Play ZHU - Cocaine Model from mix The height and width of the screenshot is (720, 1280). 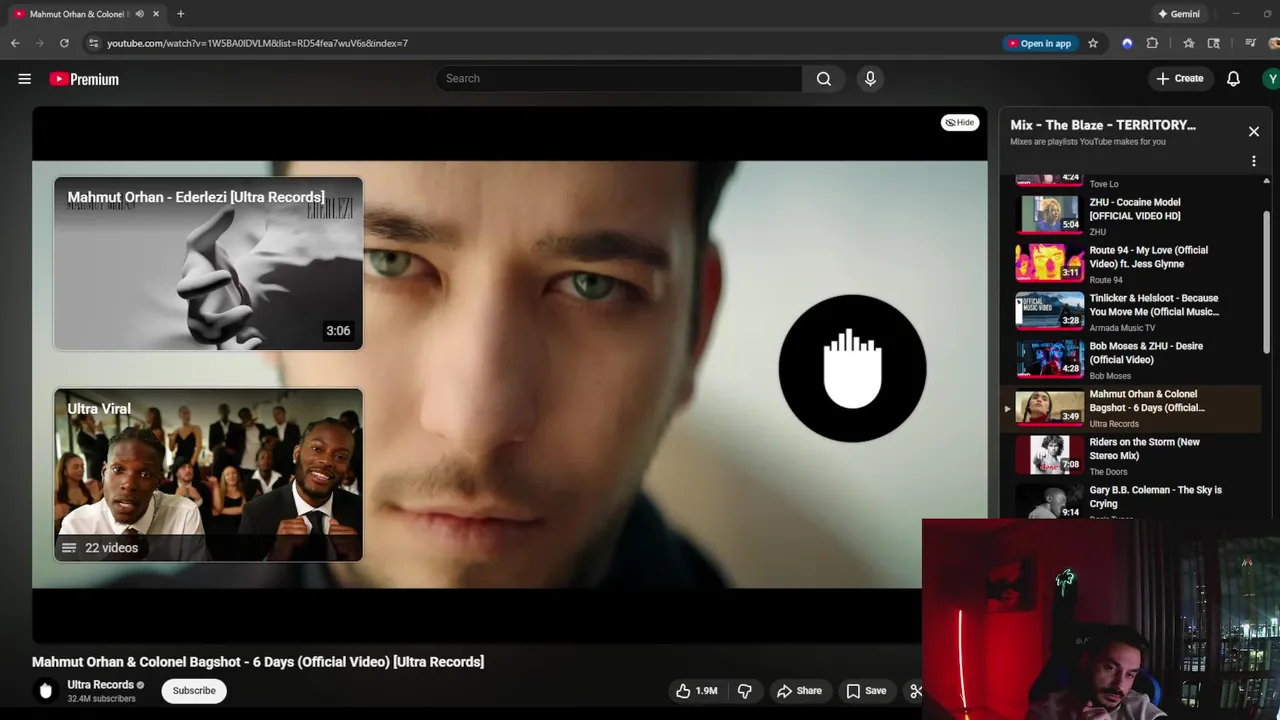(x=1132, y=215)
